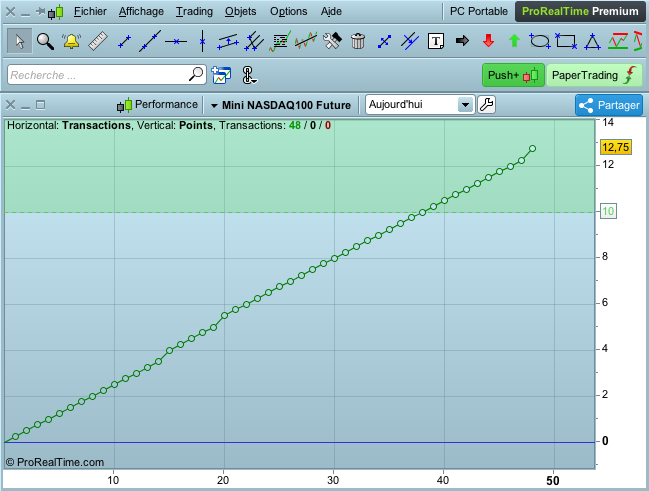Open the Trading menu

[194, 11]
